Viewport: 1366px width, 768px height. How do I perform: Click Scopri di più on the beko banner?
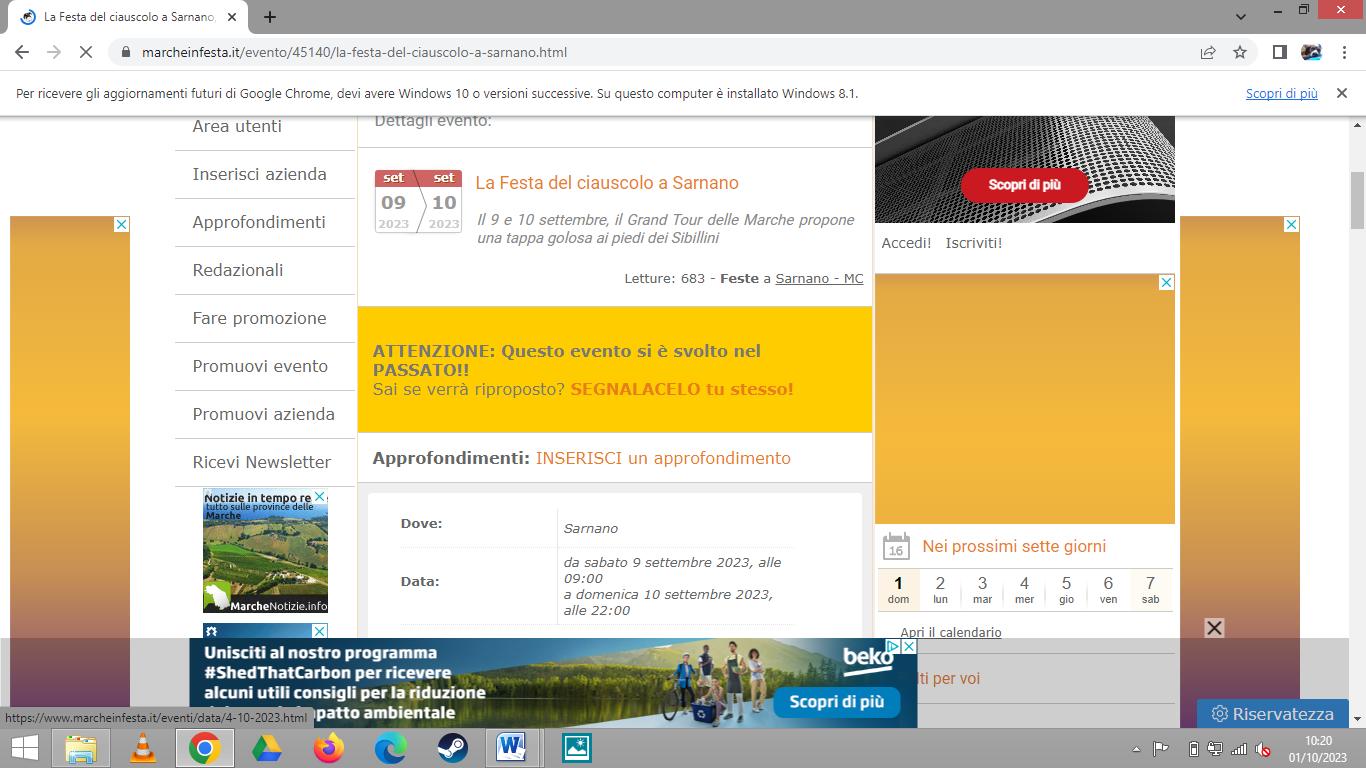(836, 701)
